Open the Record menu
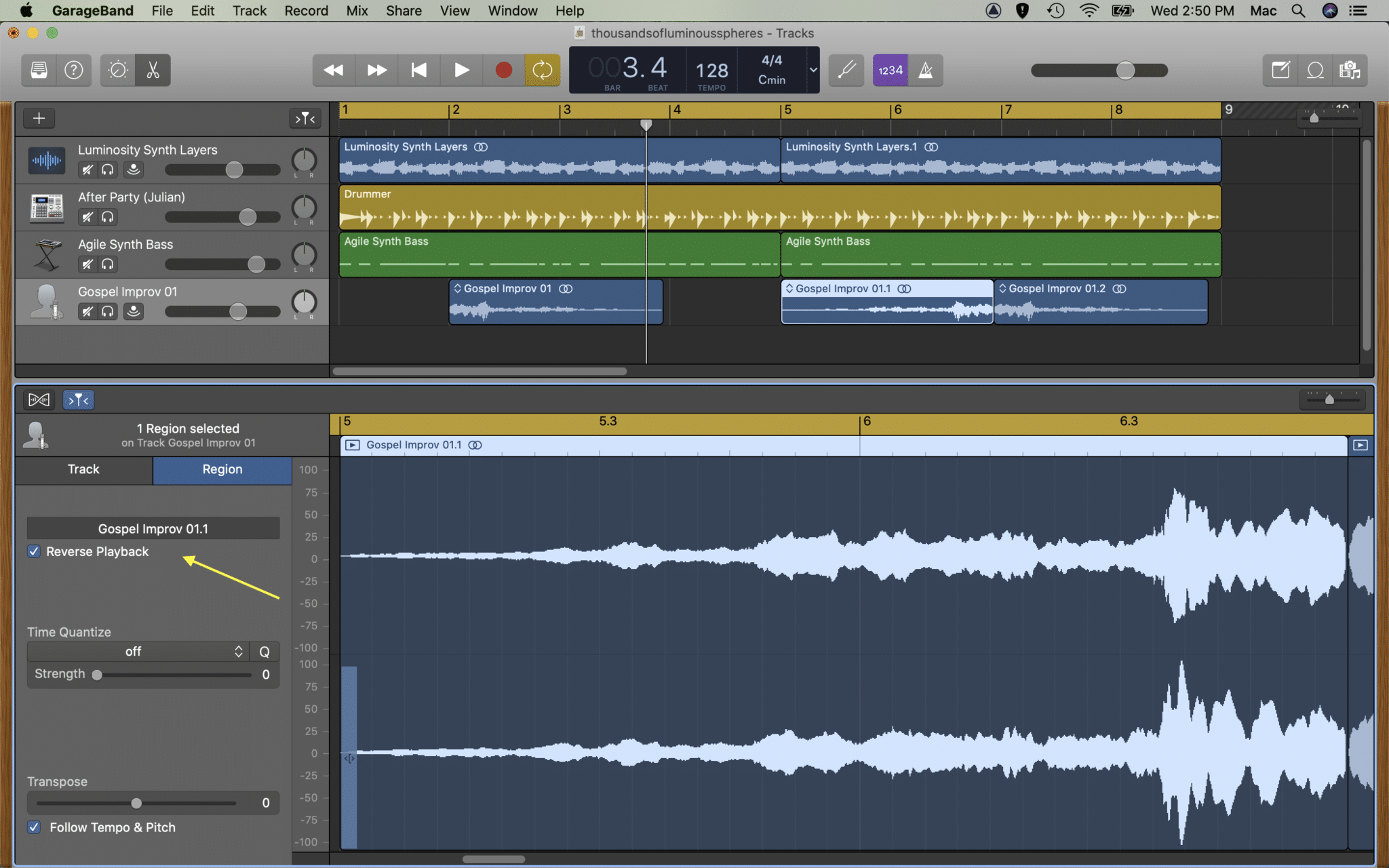Viewport: 1389px width, 868px height. click(307, 10)
